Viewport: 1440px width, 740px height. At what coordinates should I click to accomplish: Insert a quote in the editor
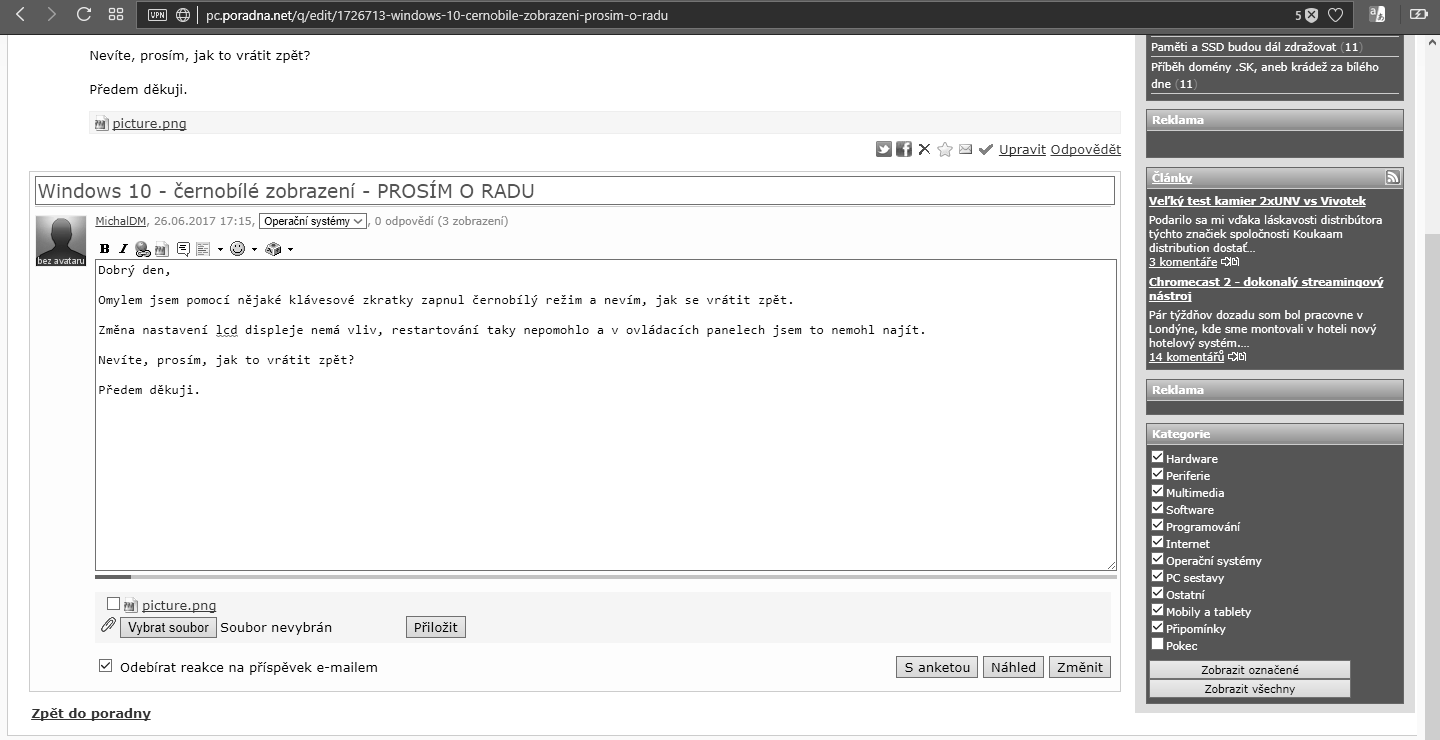(183, 249)
